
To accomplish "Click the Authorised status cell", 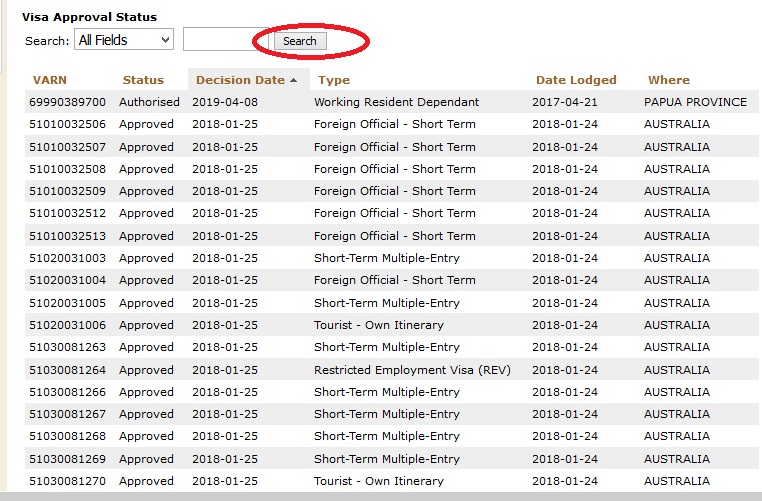I will pyautogui.click(x=149, y=102).
